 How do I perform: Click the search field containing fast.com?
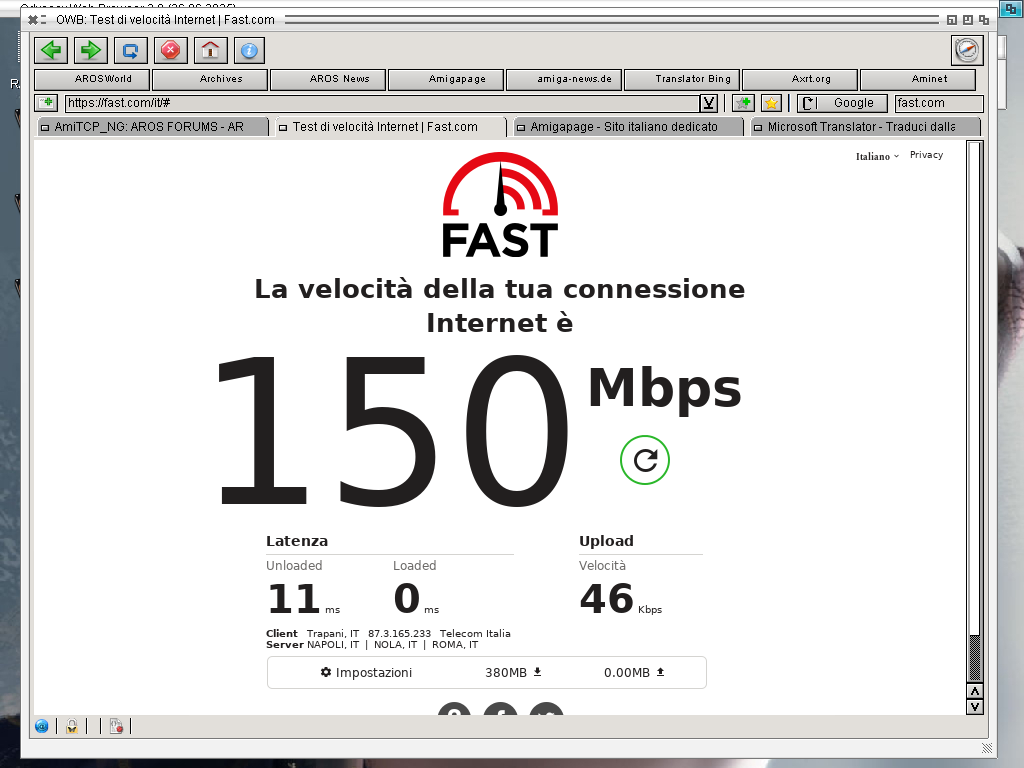[939, 103]
